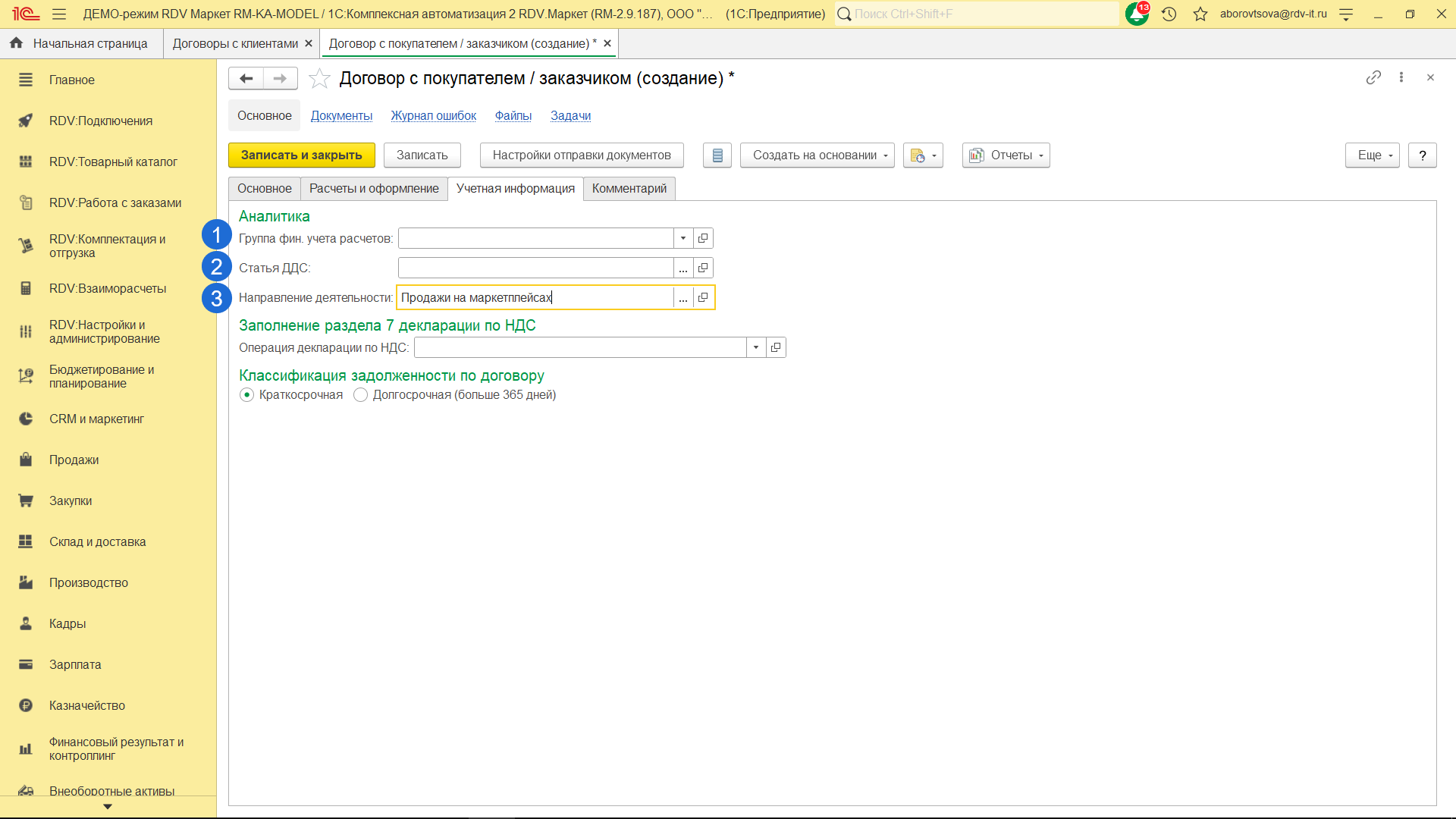
Task: Click the favorites star in title bar
Action: pyautogui.click(x=1200, y=14)
